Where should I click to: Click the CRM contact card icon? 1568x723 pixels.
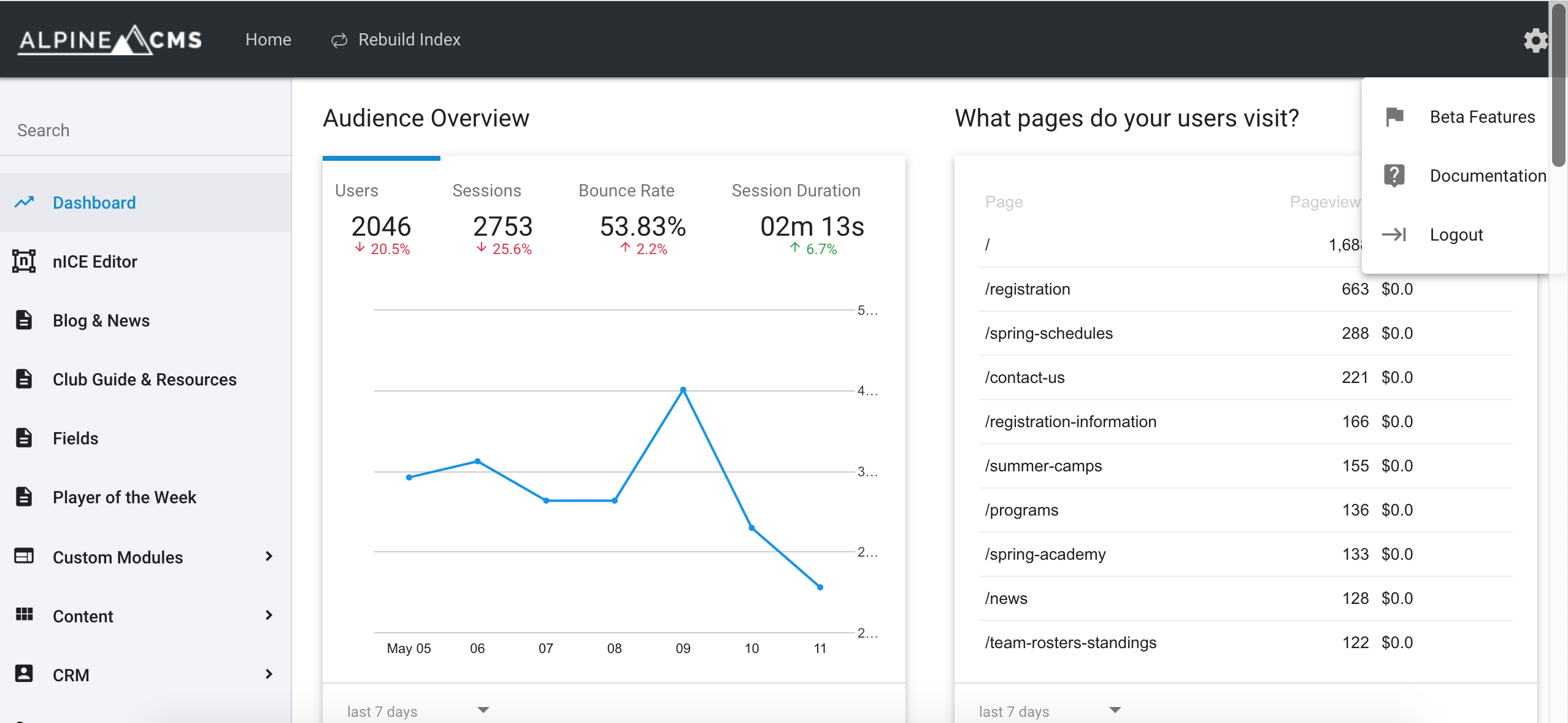24,674
